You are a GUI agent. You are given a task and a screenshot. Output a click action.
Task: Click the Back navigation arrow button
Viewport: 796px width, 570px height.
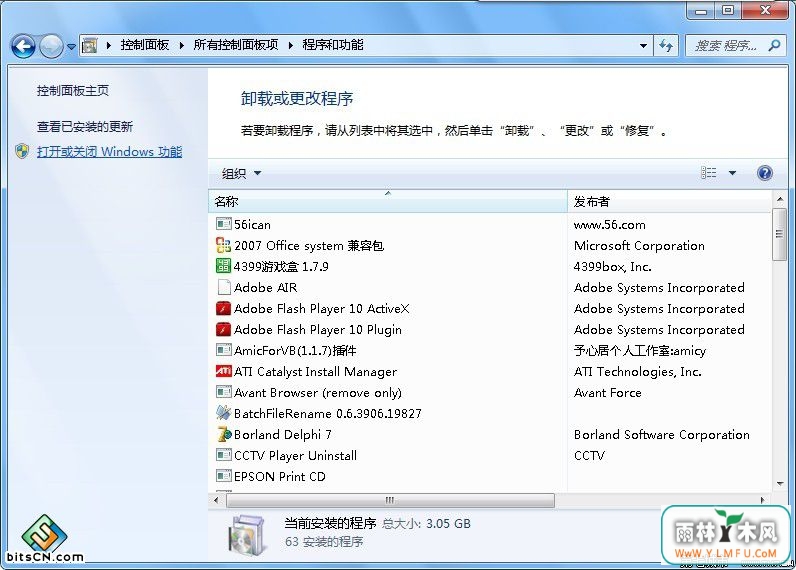tap(23, 46)
